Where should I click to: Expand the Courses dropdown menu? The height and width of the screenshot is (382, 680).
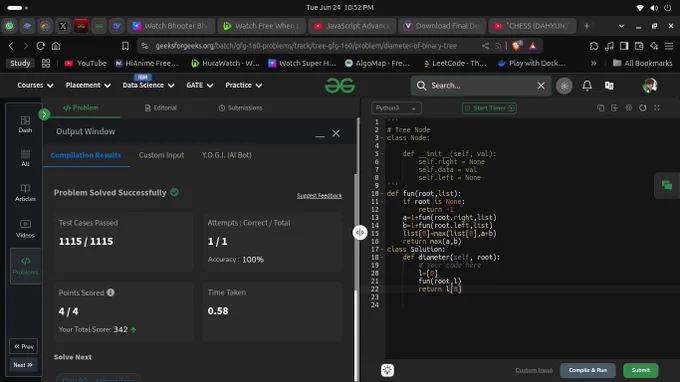tap(35, 85)
